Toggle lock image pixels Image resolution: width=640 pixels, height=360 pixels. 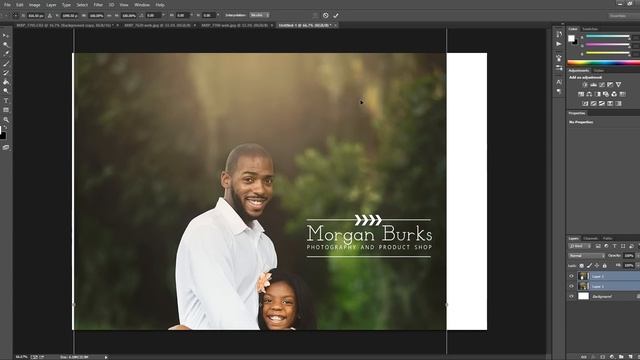[x=589, y=266]
